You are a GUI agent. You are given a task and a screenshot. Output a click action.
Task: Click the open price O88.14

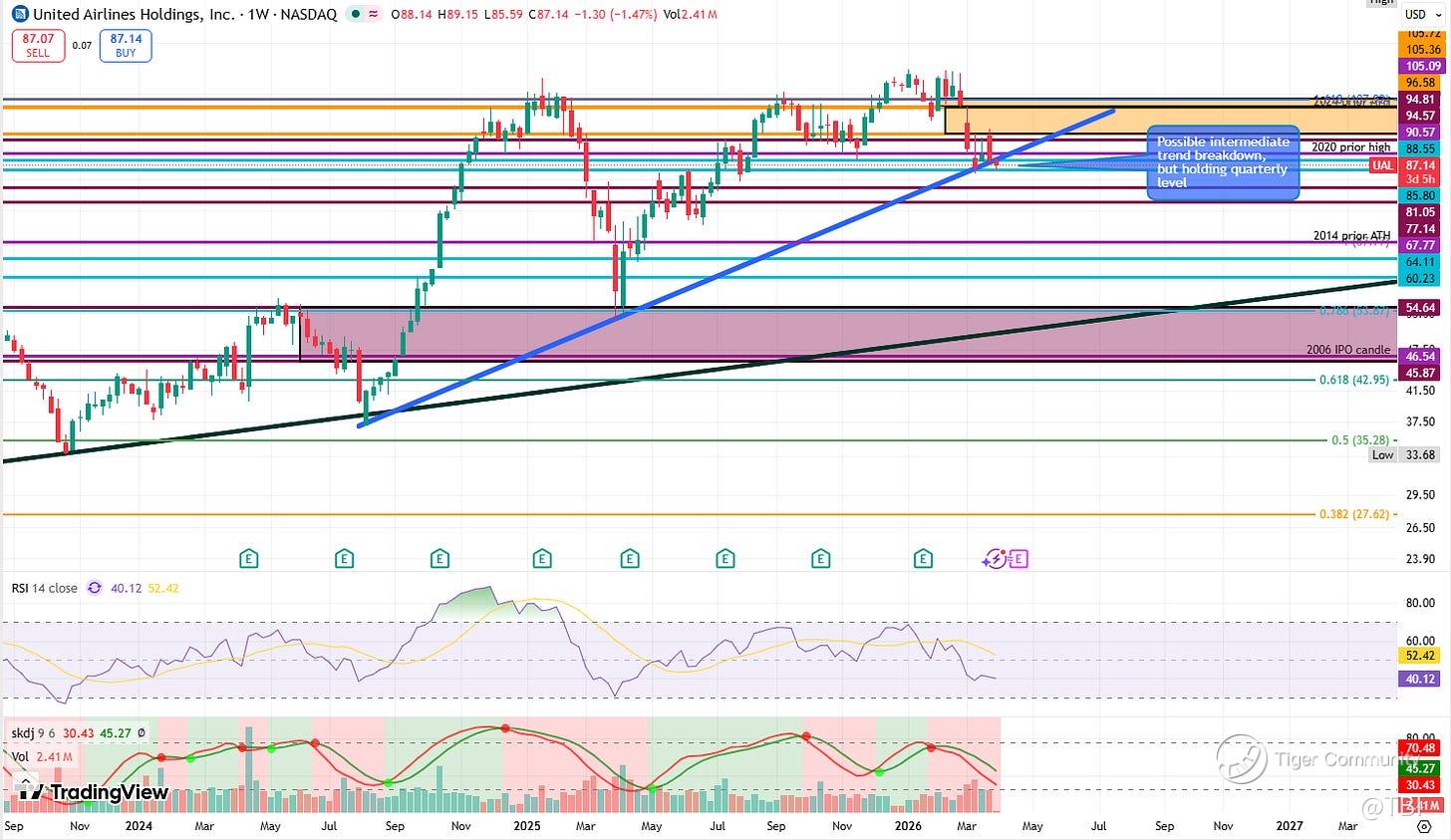pos(412,15)
